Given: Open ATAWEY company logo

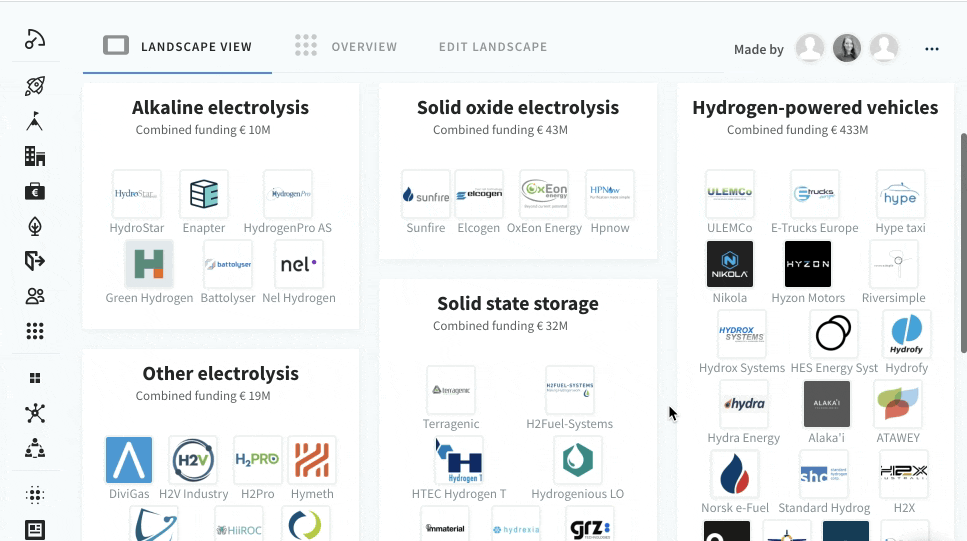Looking at the screenshot, I should tap(898, 404).
